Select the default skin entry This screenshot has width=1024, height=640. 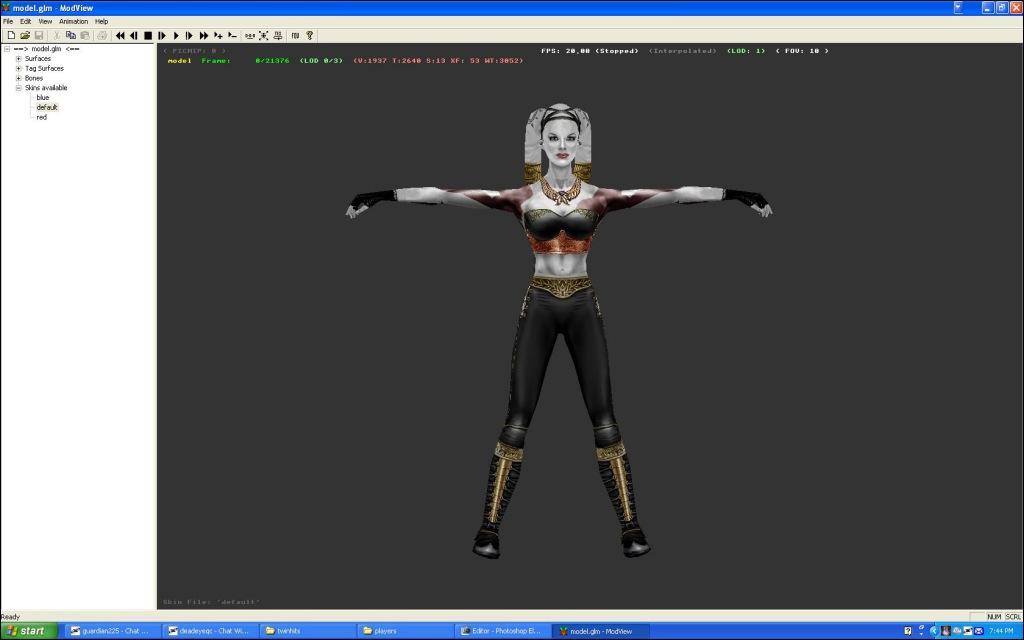point(47,107)
